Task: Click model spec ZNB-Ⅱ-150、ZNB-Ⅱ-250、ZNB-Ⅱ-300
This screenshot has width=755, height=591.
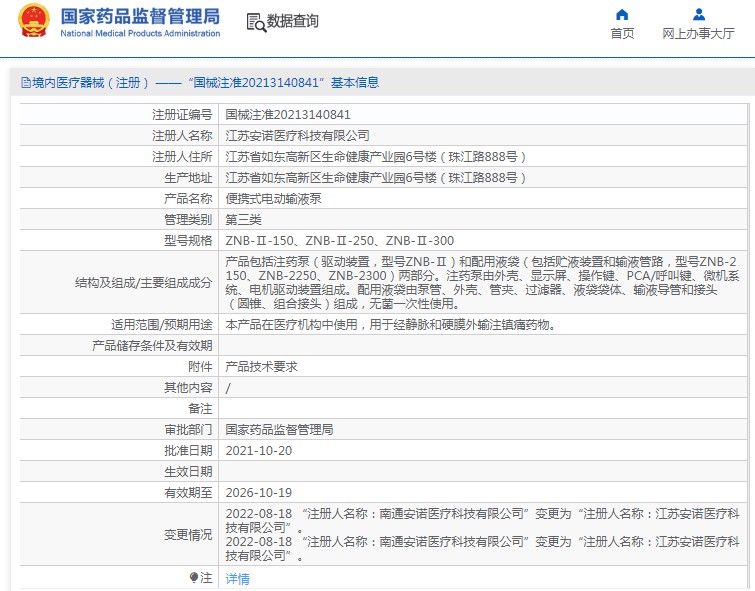Action: (x=339, y=241)
